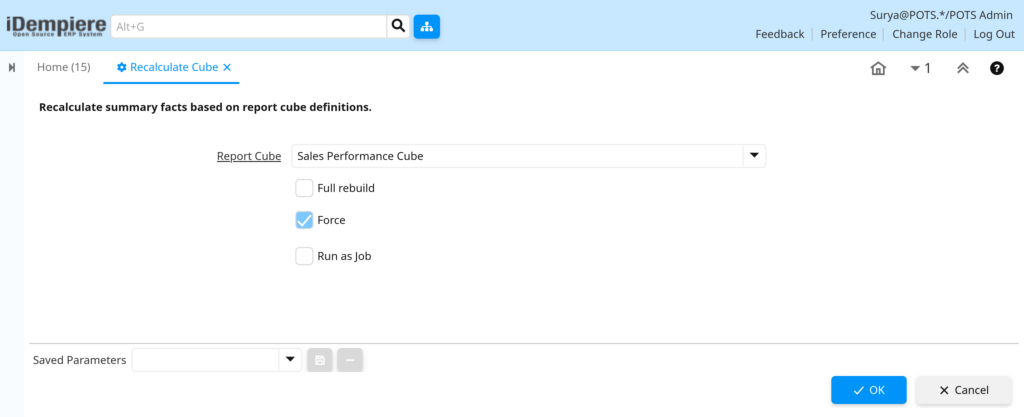
Task: Enable the Full rebuild checkbox
Action: point(304,188)
